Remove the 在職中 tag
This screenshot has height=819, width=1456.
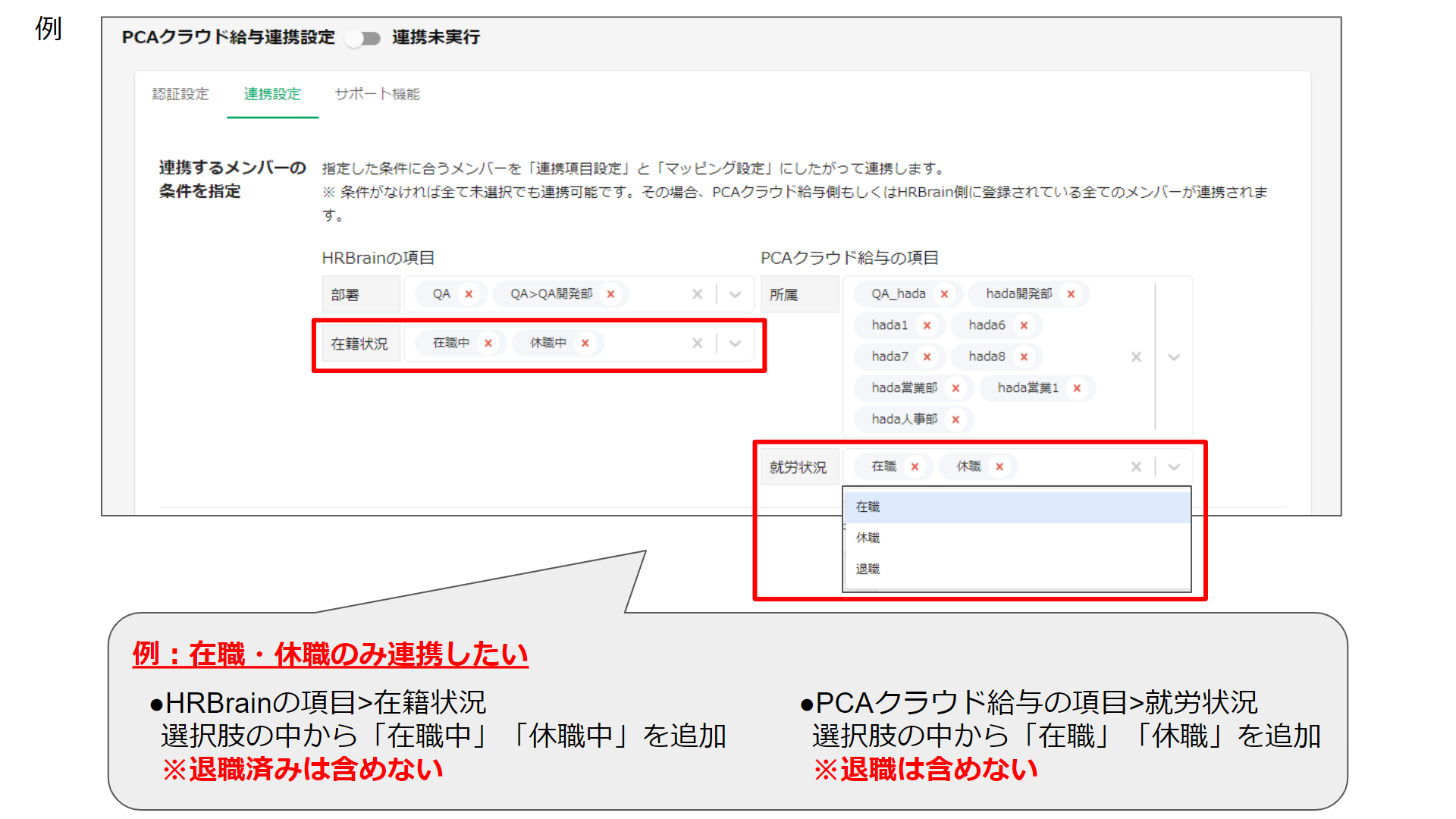488,344
